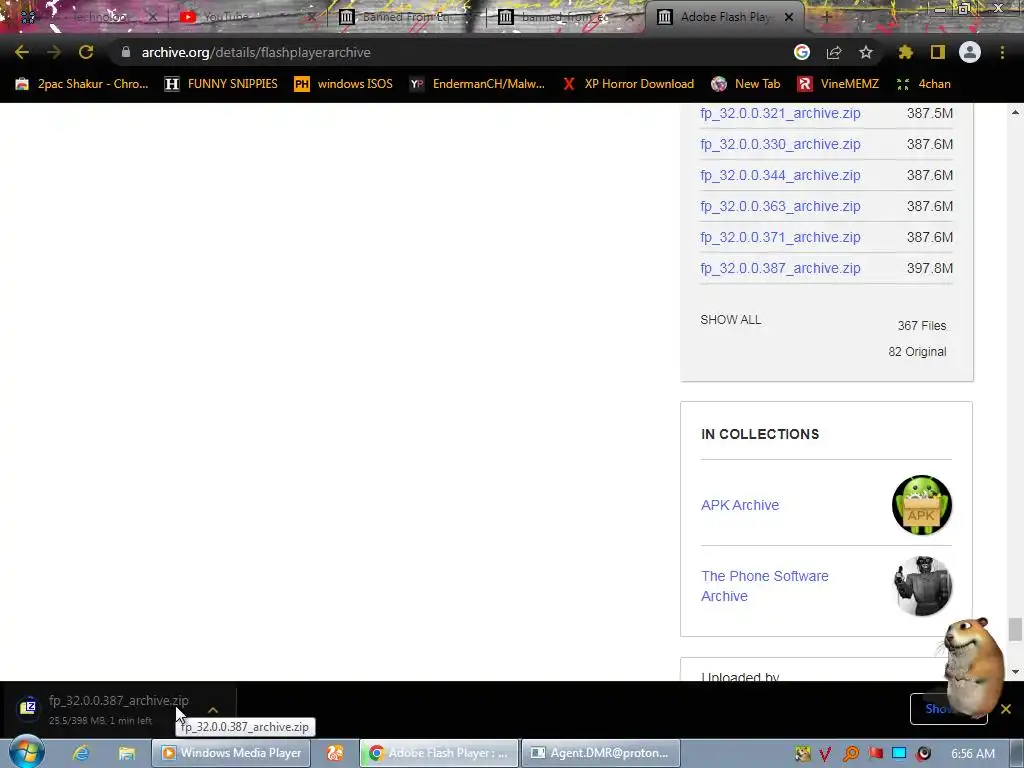Click the 6:56 AM clock
This screenshot has height=768, width=1024.
972,754
